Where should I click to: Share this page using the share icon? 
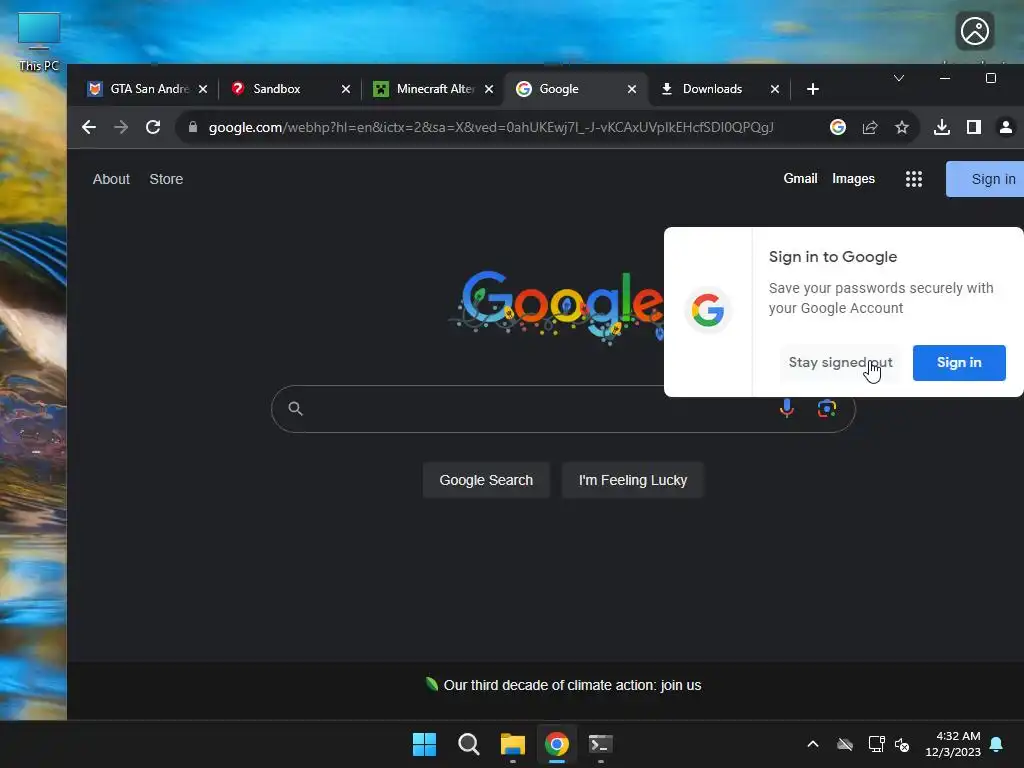coord(870,127)
